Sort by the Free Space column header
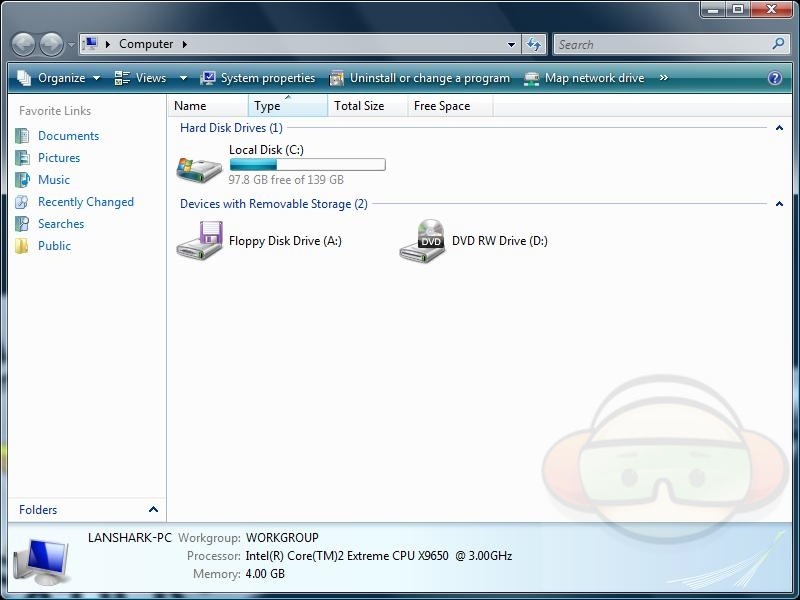The width and height of the screenshot is (800, 600). coord(442,106)
